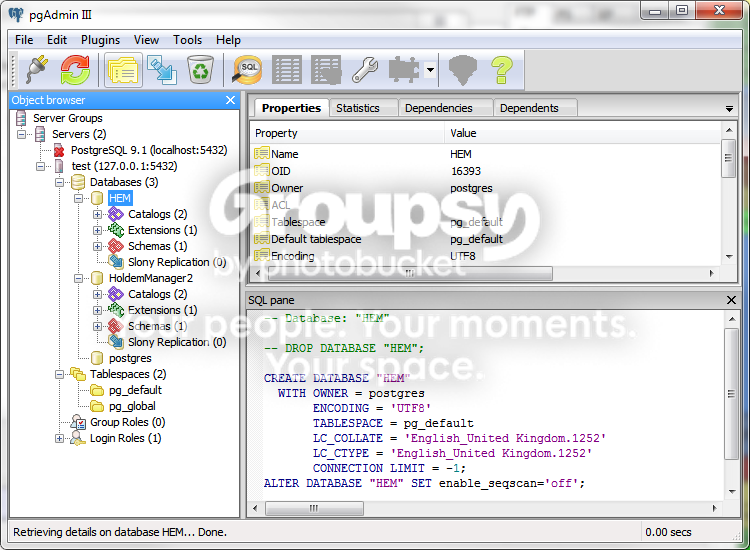The height and width of the screenshot is (550, 750).
Task: Collapse the Databases (3) node
Action: (x=59, y=182)
